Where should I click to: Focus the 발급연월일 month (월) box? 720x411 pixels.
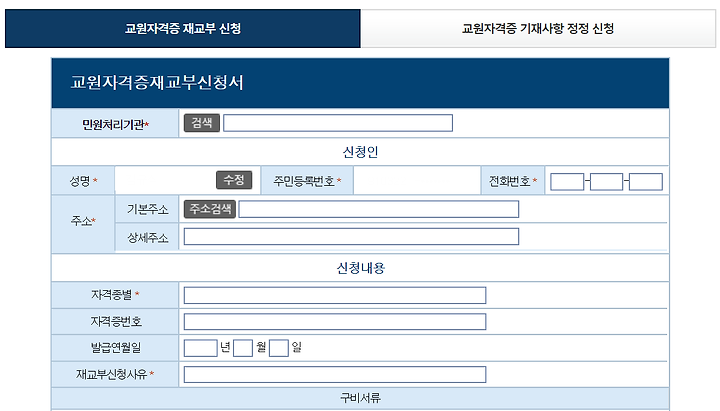[243, 348]
